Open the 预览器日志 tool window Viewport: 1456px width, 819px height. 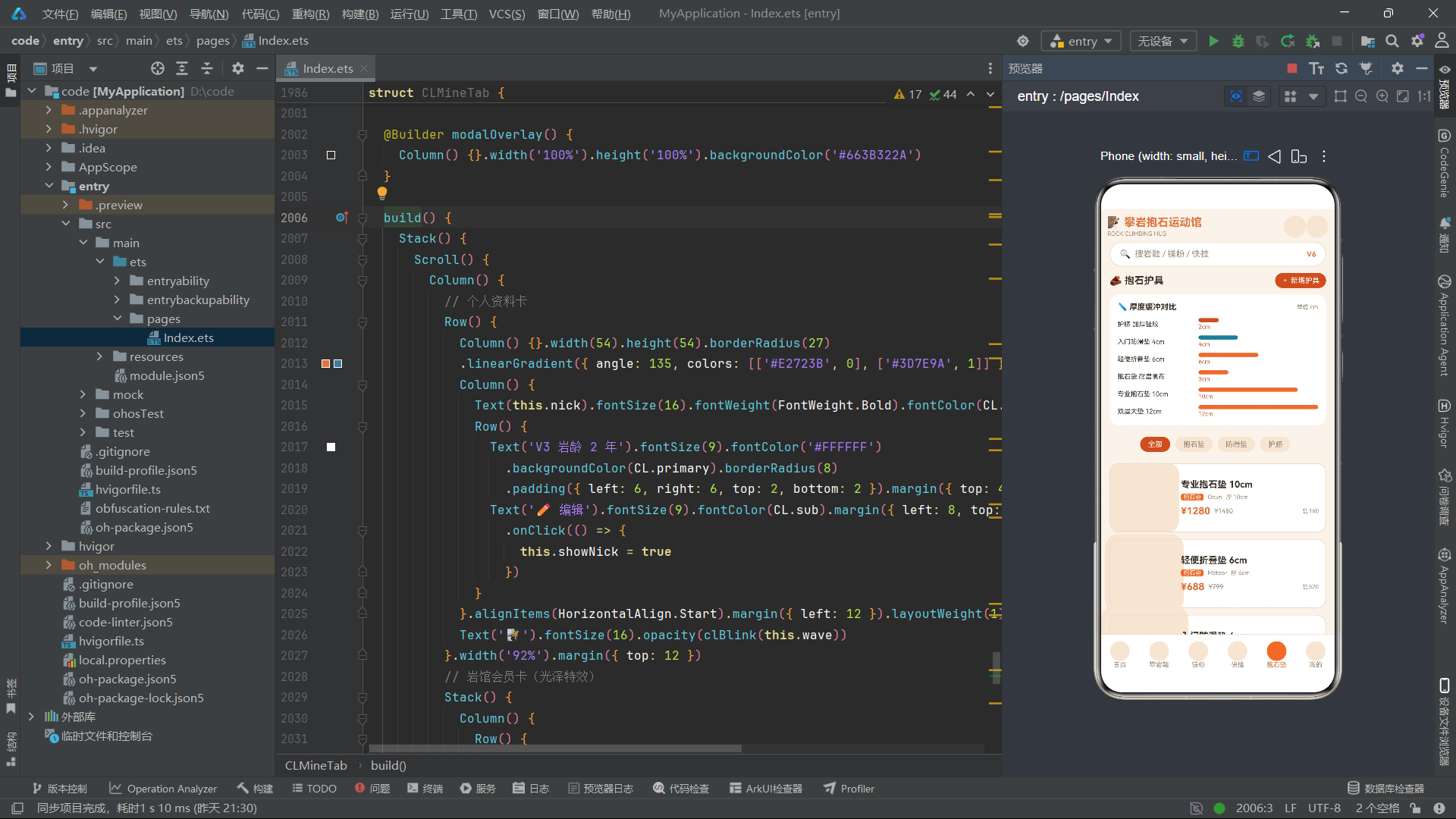coord(601,789)
